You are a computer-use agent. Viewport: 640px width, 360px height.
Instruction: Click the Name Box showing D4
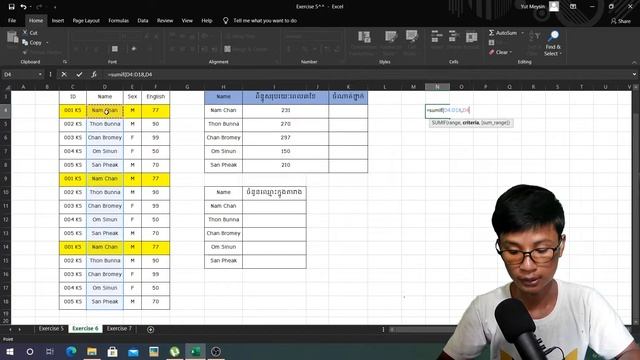click(20, 75)
